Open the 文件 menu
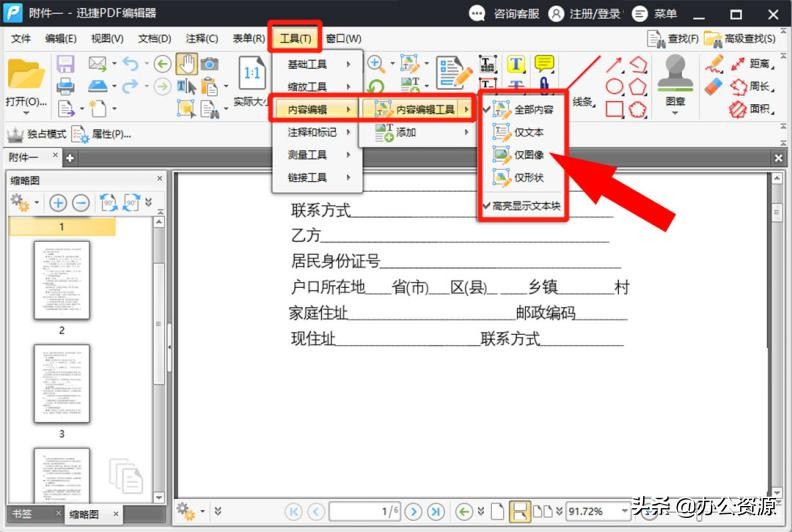Viewport: 792px width, 532px height. coord(21,38)
